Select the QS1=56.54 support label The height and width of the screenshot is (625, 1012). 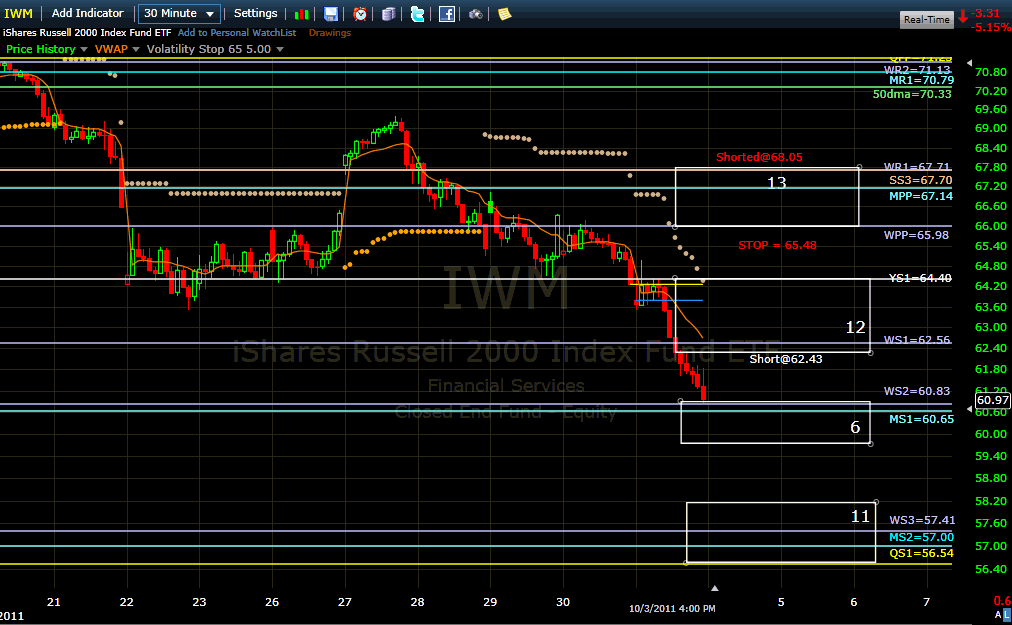click(x=921, y=553)
